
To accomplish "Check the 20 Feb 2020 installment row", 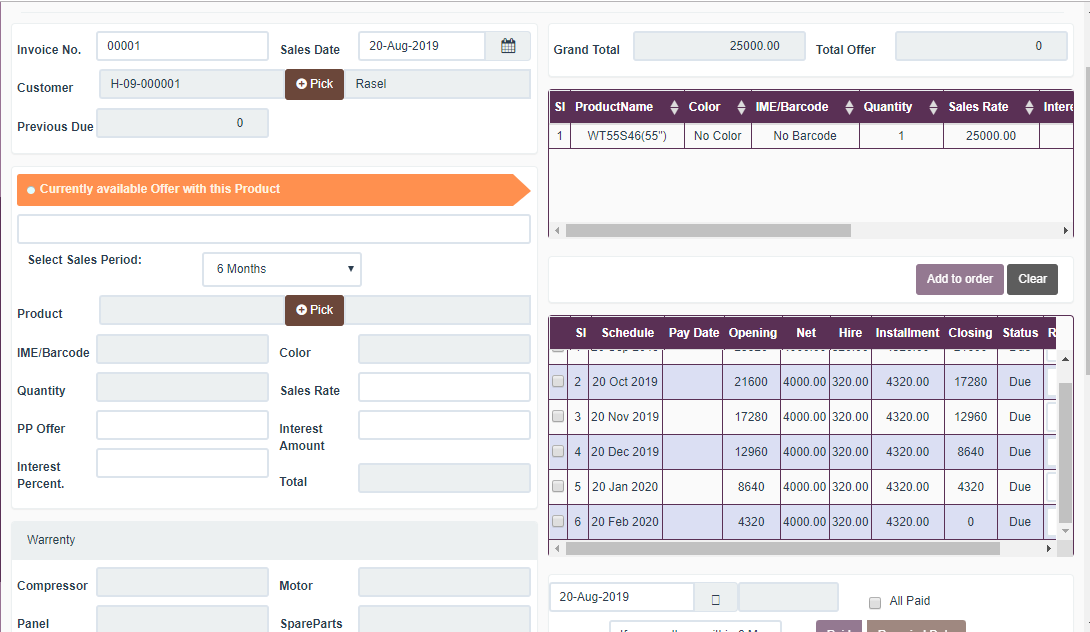I will click(558, 521).
